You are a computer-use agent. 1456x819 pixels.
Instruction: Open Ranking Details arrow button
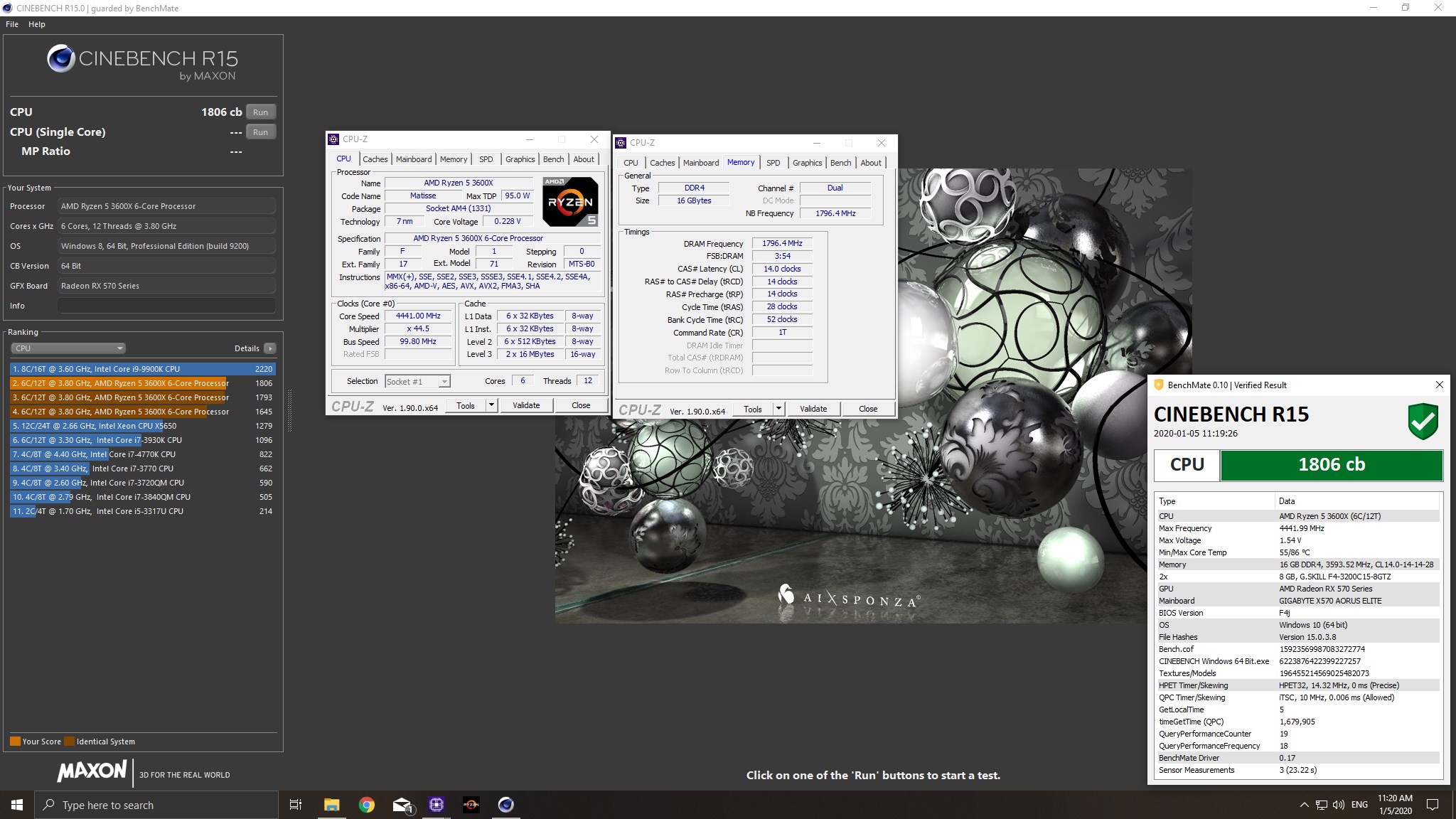(269, 348)
